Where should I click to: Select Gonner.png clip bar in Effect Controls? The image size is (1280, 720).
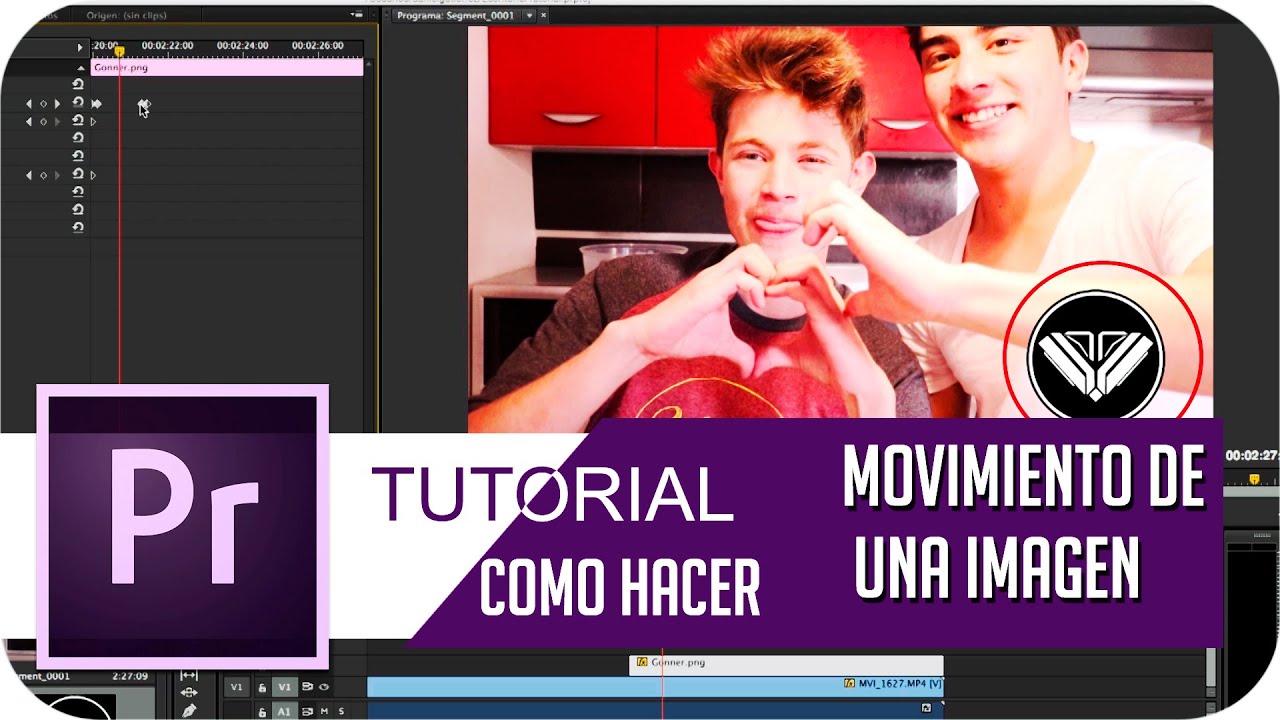coord(227,68)
